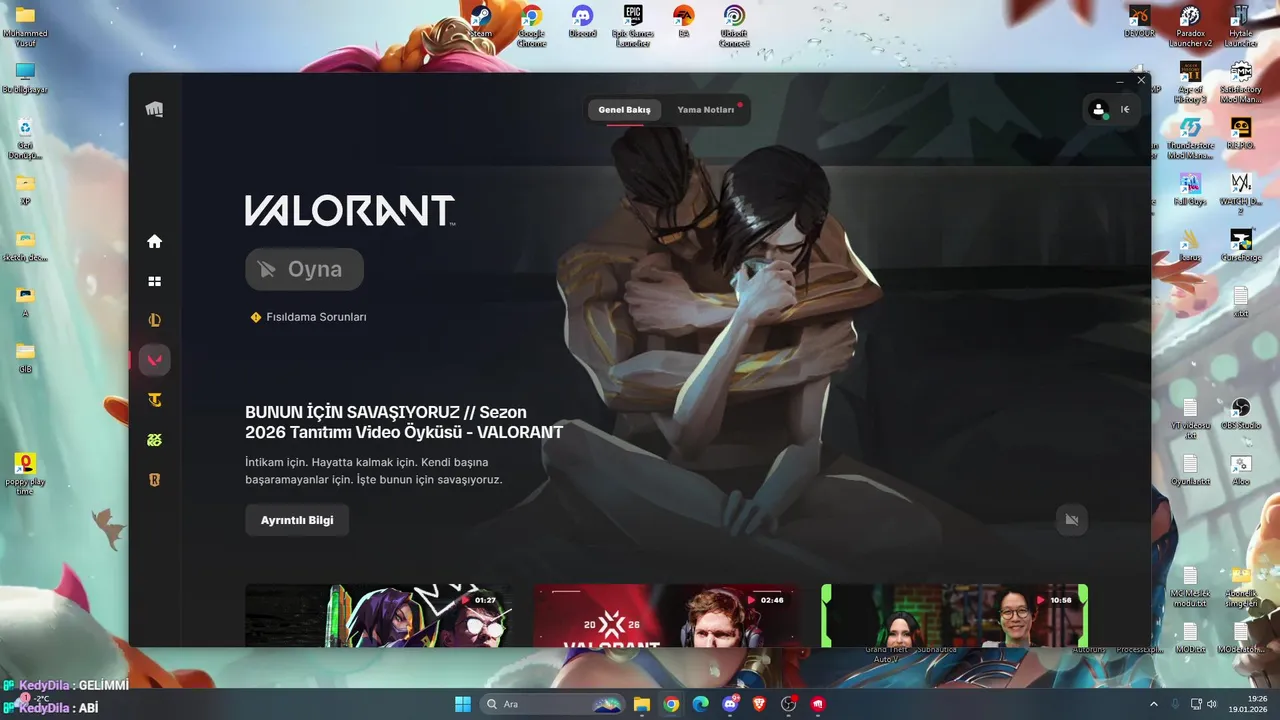This screenshot has height=720, width=1280.
Task: Open the poppy play time desktop shortcut
Action: tap(25, 474)
